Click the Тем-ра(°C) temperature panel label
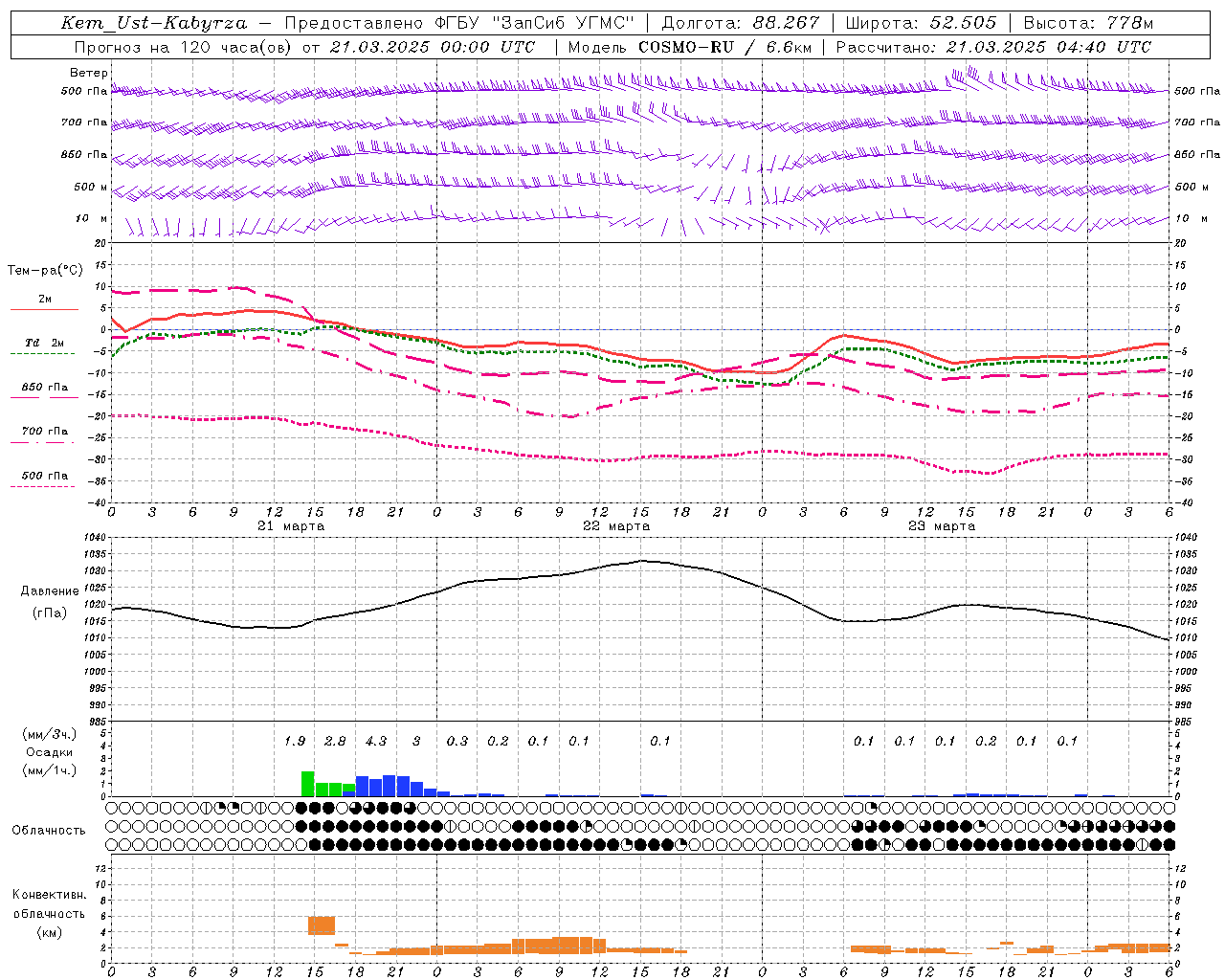Screen dimensions: 1225x980 [45, 271]
